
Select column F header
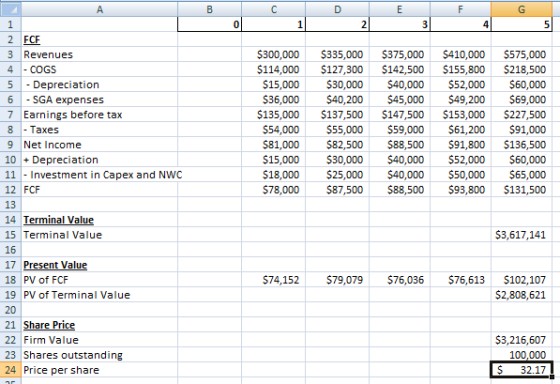pos(461,9)
